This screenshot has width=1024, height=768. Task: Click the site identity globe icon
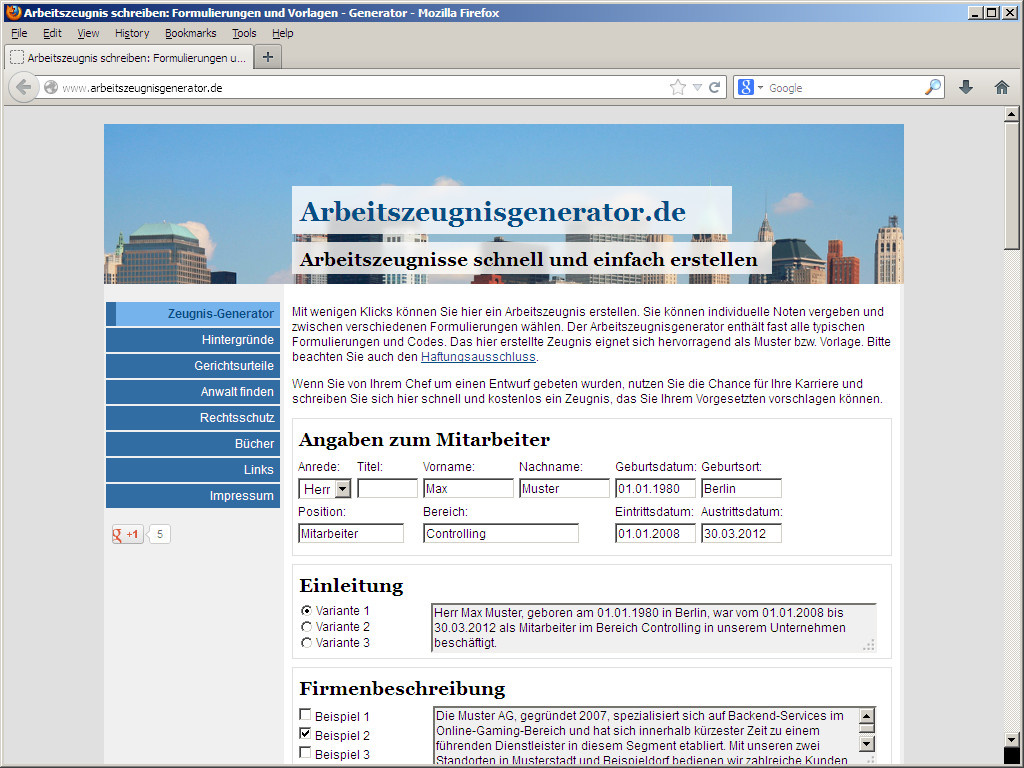(x=51, y=88)
